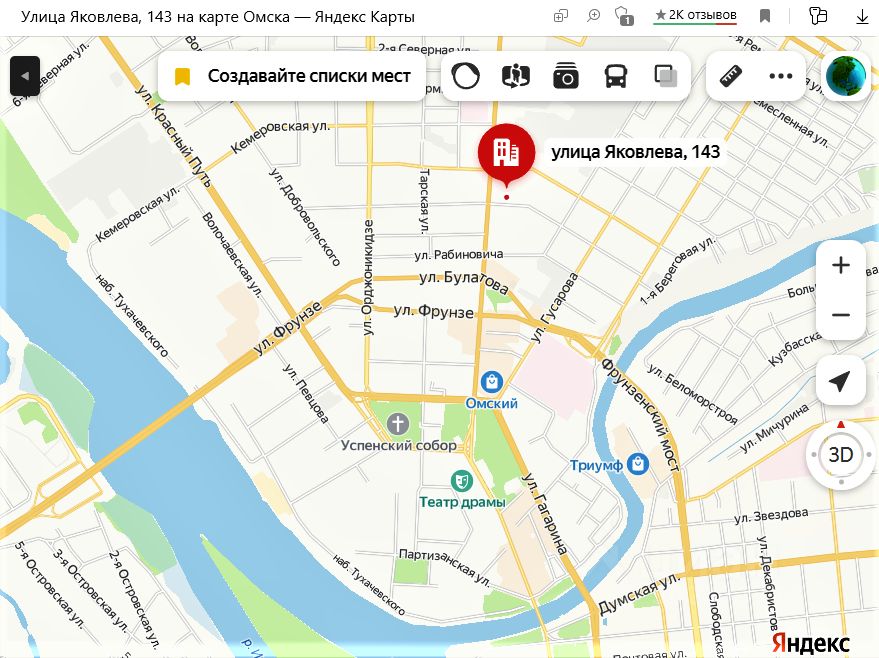This screenshot has width=879, height=658.
Task: Open the profile via globe avatar
Action: 846,76
